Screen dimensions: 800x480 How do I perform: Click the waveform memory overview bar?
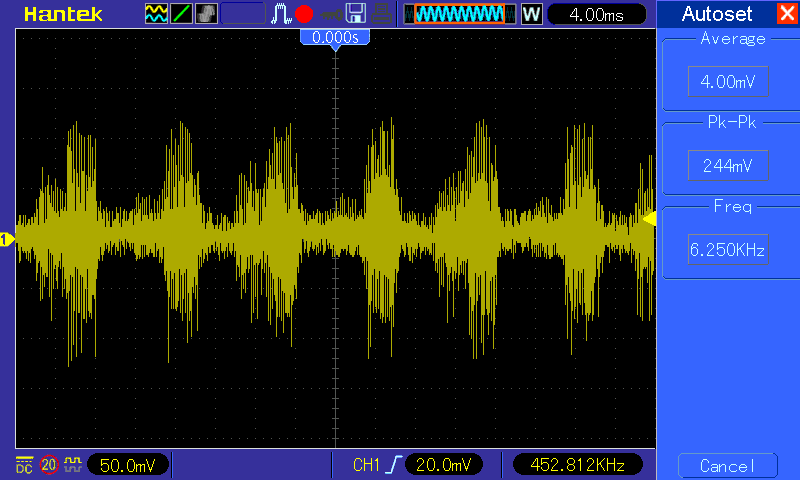coord(460,14)
